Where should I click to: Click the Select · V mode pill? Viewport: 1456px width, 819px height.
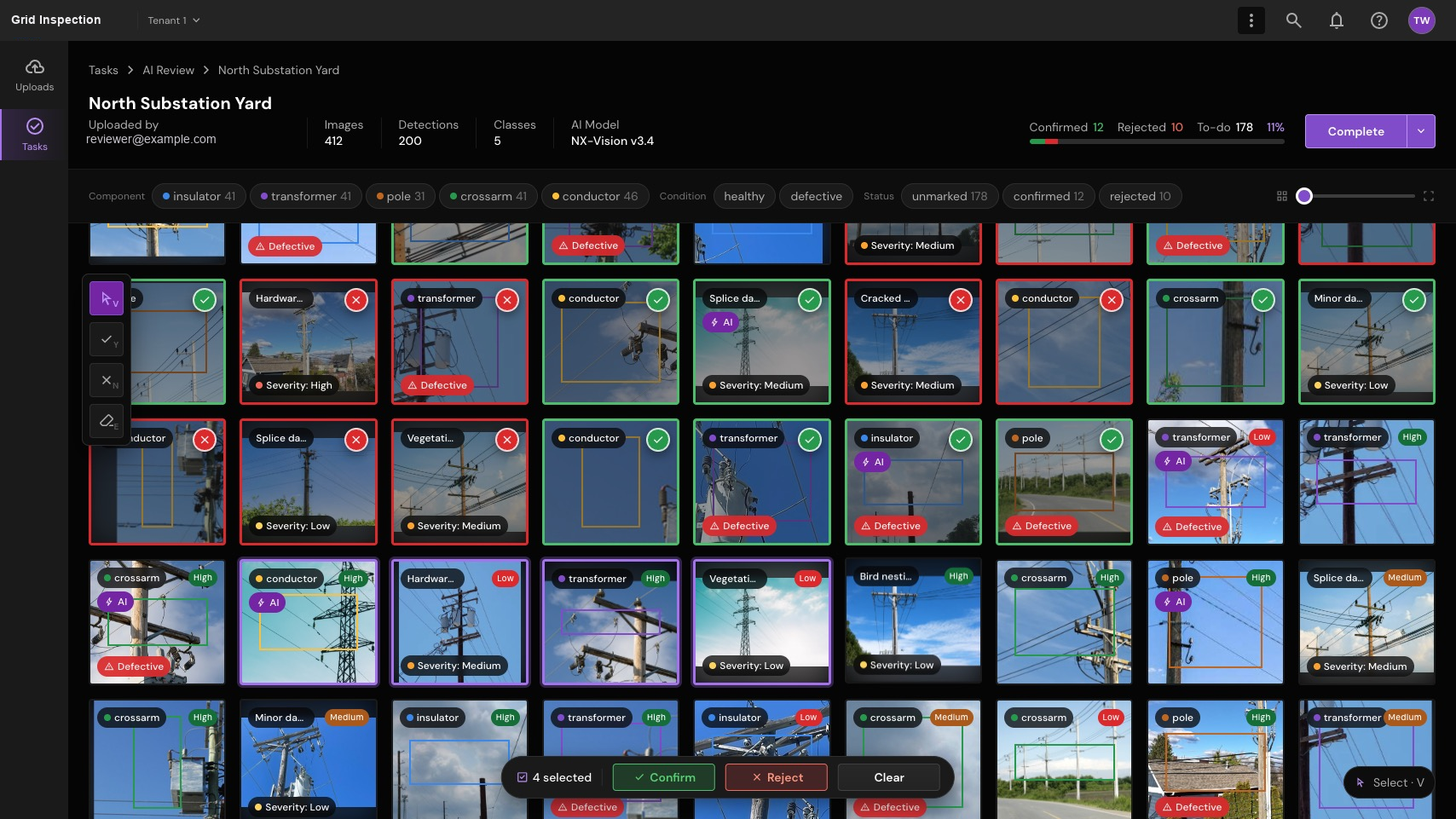point(1390,782)
